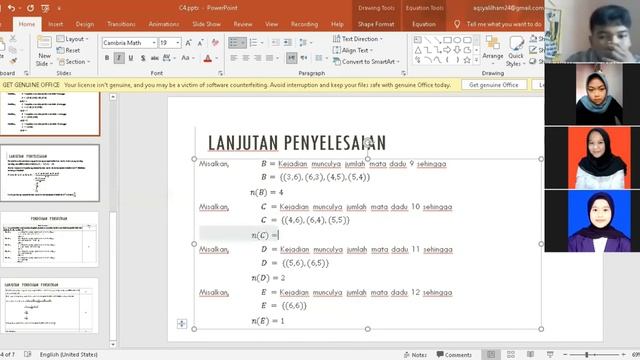
Task: Open Character Spacing dropdown
Action: (169, 58)
